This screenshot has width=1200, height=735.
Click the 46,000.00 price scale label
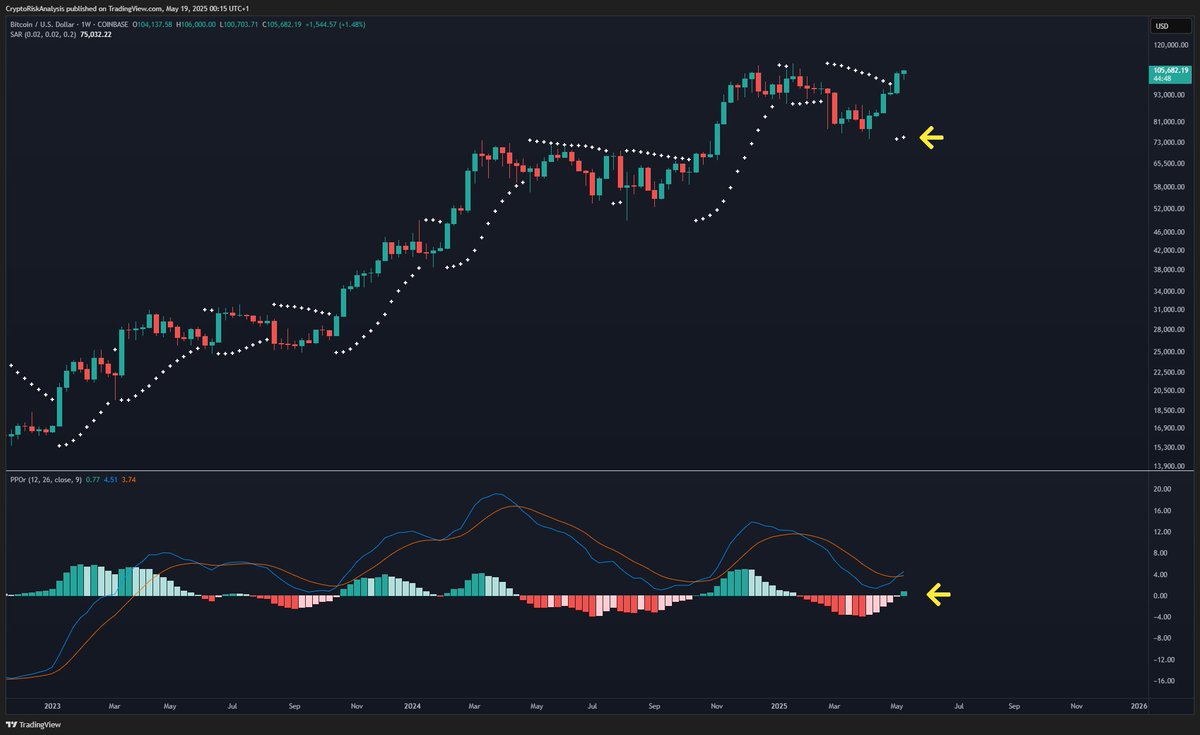[1171, 232]
